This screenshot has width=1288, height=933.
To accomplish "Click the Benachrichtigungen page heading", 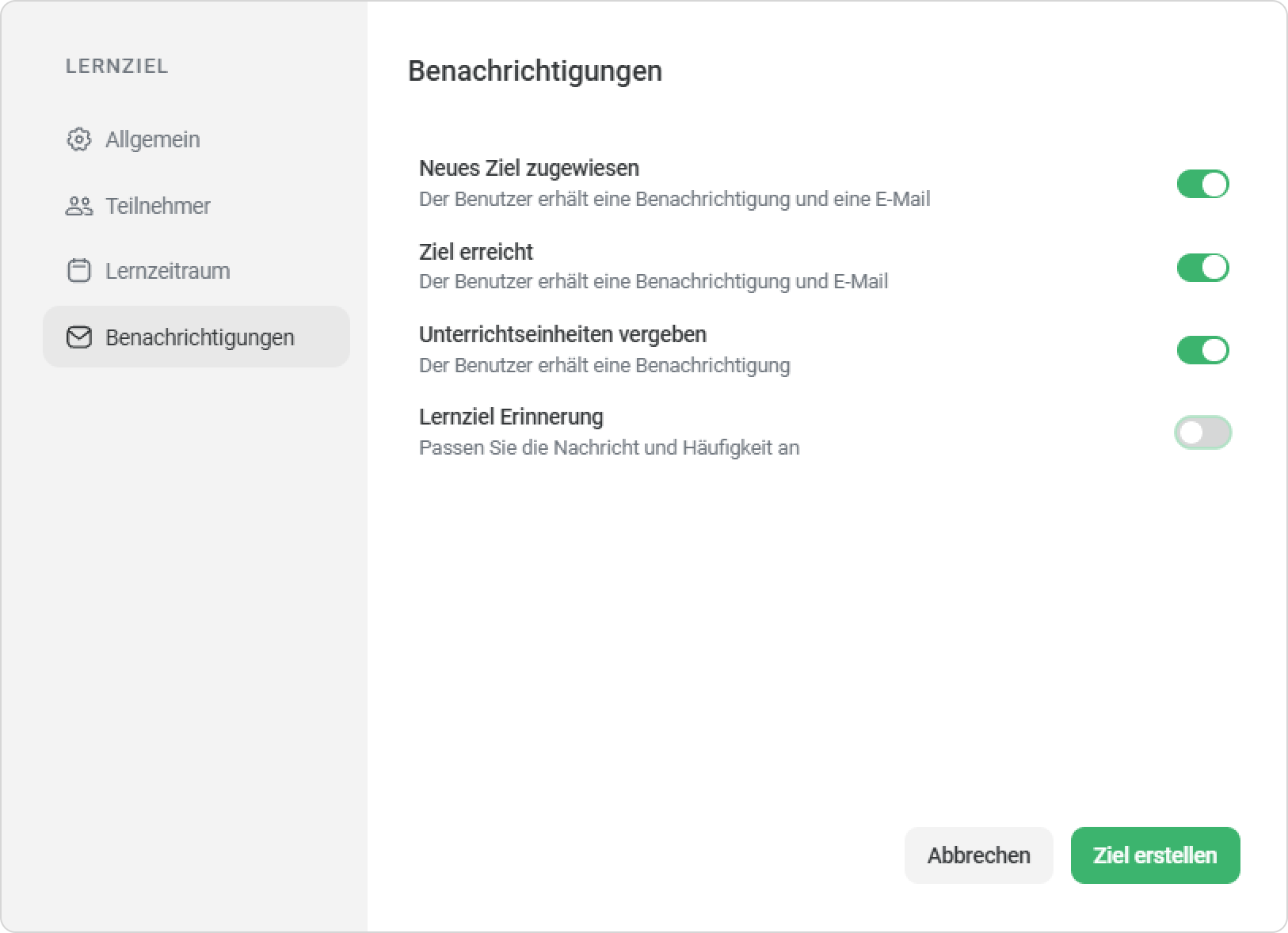I will click(535, 71).
